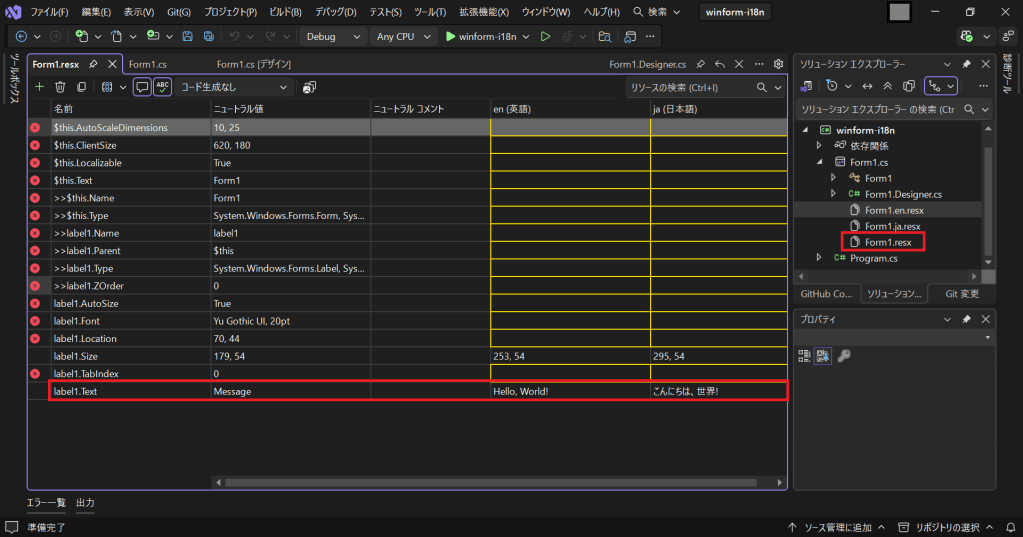Click the collapse all icon in Solution Explorer
Viewport: 1023px width, 537px height.
click(x=887, y=86)
